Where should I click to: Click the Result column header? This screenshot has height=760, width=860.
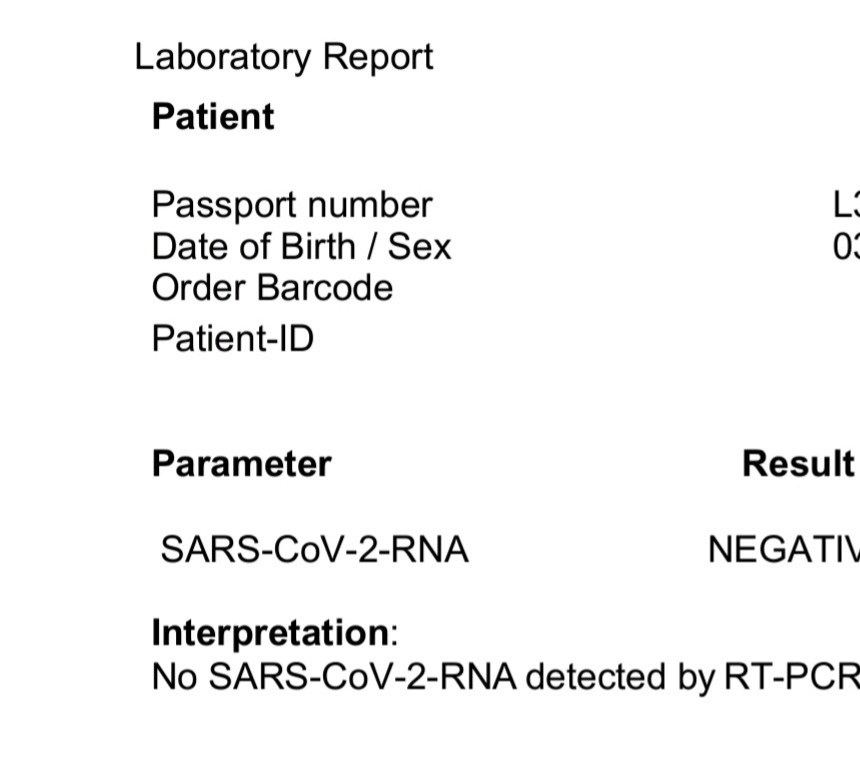tap(798, 464)
